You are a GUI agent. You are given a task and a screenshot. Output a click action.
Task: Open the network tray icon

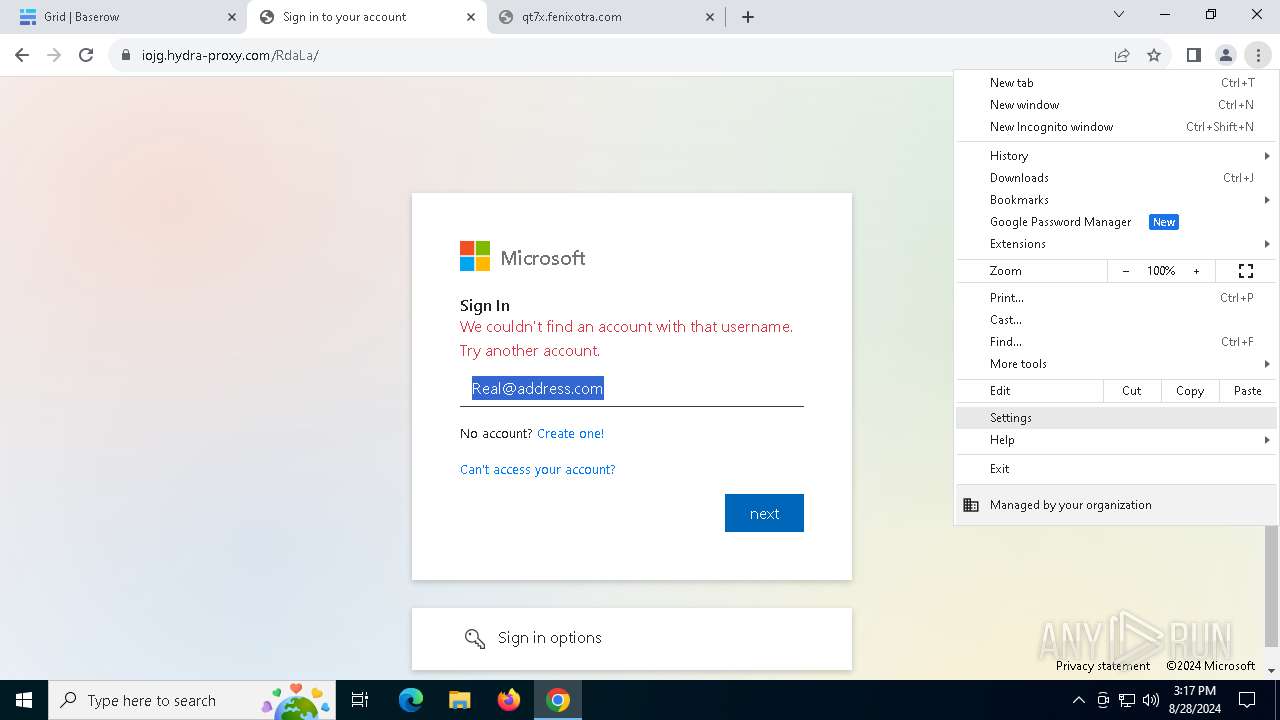(x=1127, y=700)
